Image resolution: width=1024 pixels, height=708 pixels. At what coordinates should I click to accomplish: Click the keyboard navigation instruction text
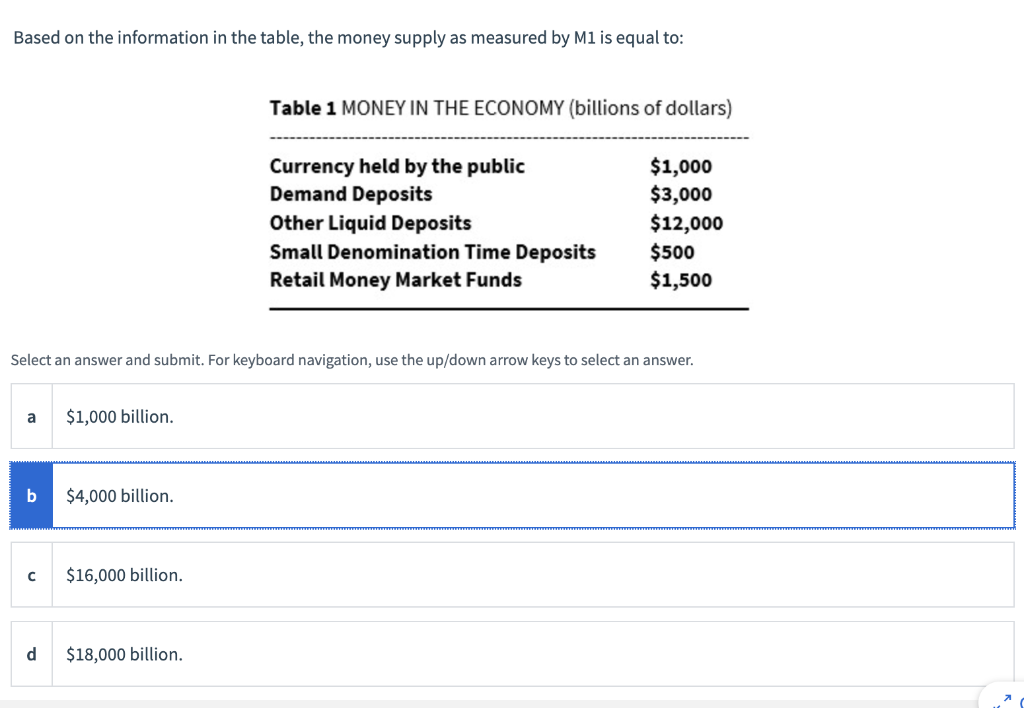point(352,360)
